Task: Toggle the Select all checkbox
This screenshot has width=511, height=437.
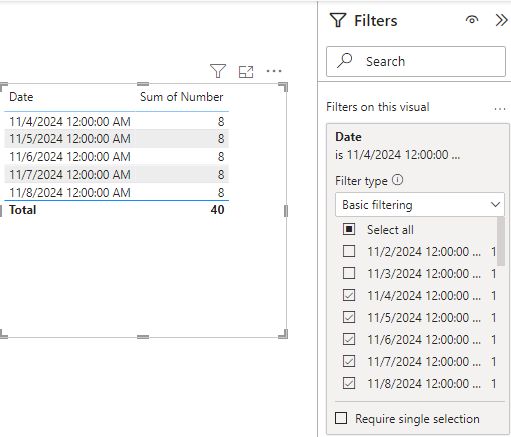Action: 349,229
